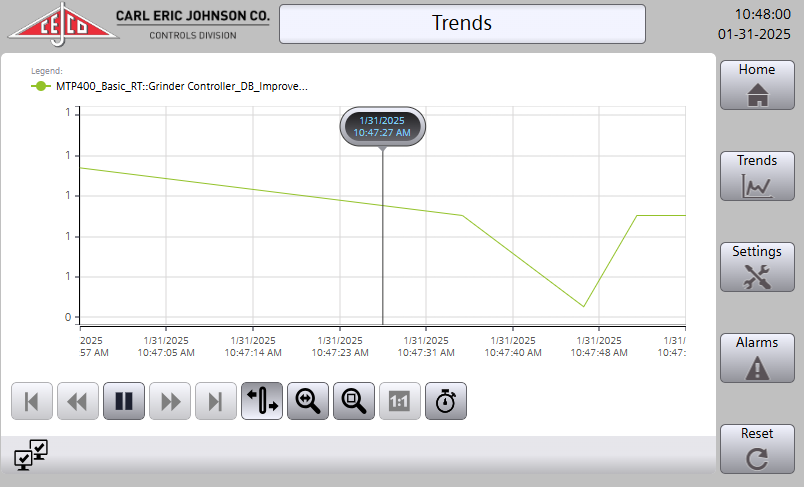Click the CONTROLS DIVISION text
The height and width of the screenshot is (487, 804).
[193, 35]
